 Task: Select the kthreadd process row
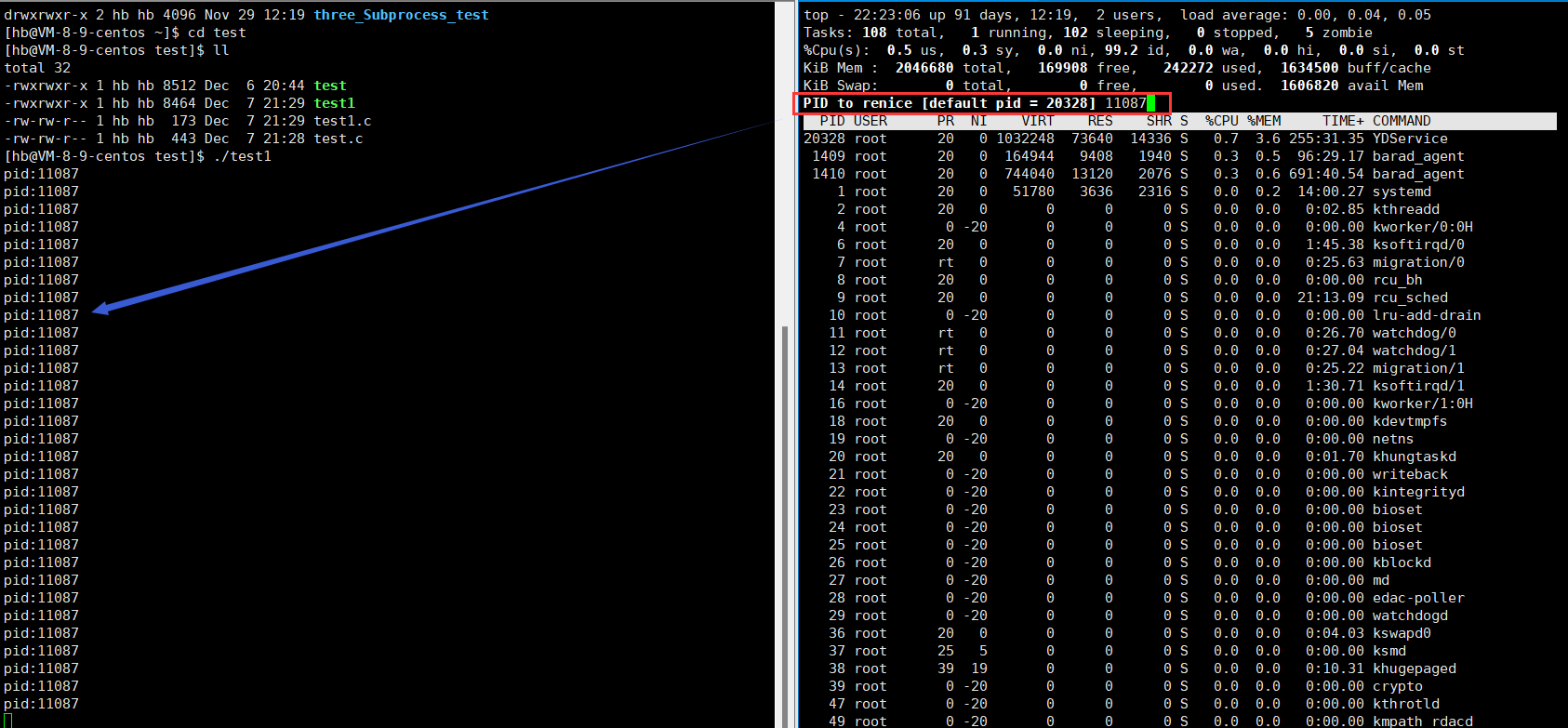tap(1179, 209)
